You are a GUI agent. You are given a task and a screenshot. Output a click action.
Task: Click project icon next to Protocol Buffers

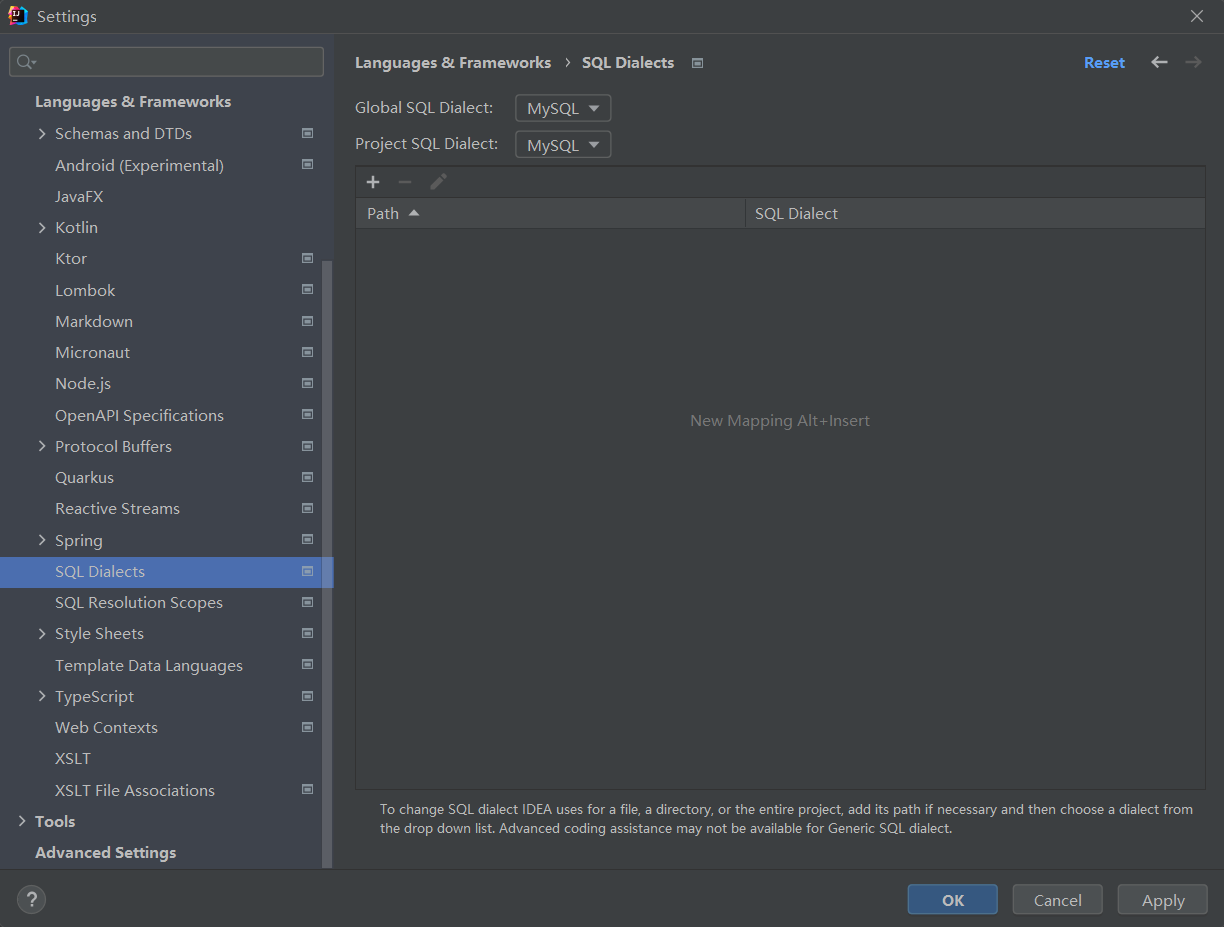pos(308,446)
